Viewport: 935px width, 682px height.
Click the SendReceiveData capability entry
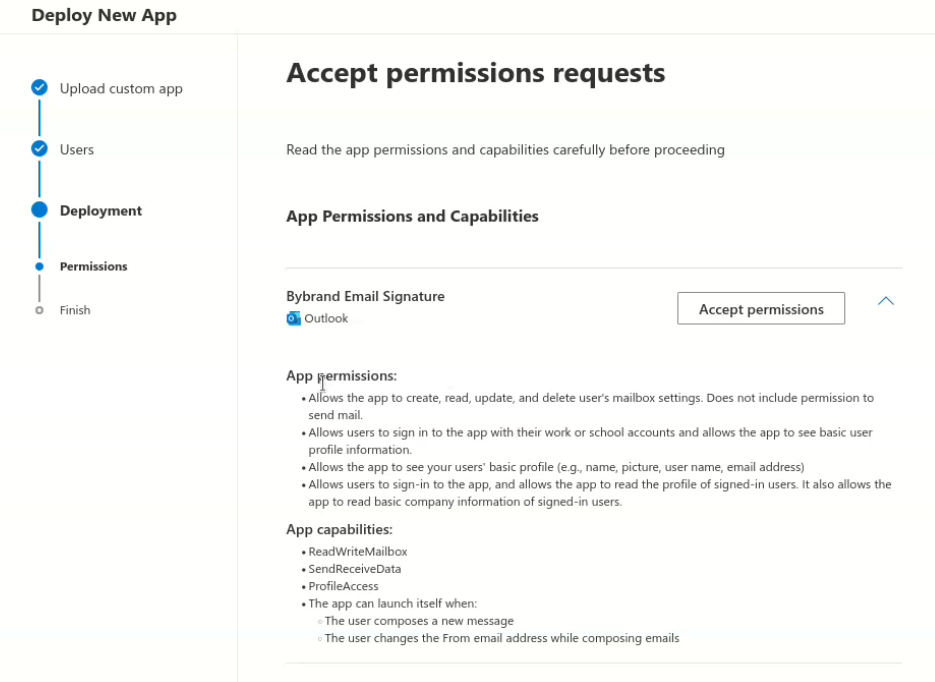coord(354,569)
